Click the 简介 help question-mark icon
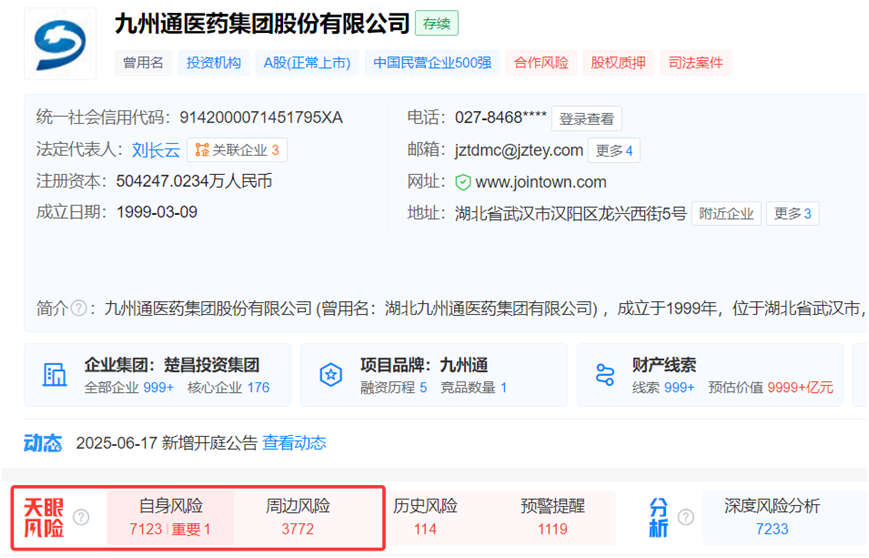Screen dimensions: 869x558 [x=79, y=308]
